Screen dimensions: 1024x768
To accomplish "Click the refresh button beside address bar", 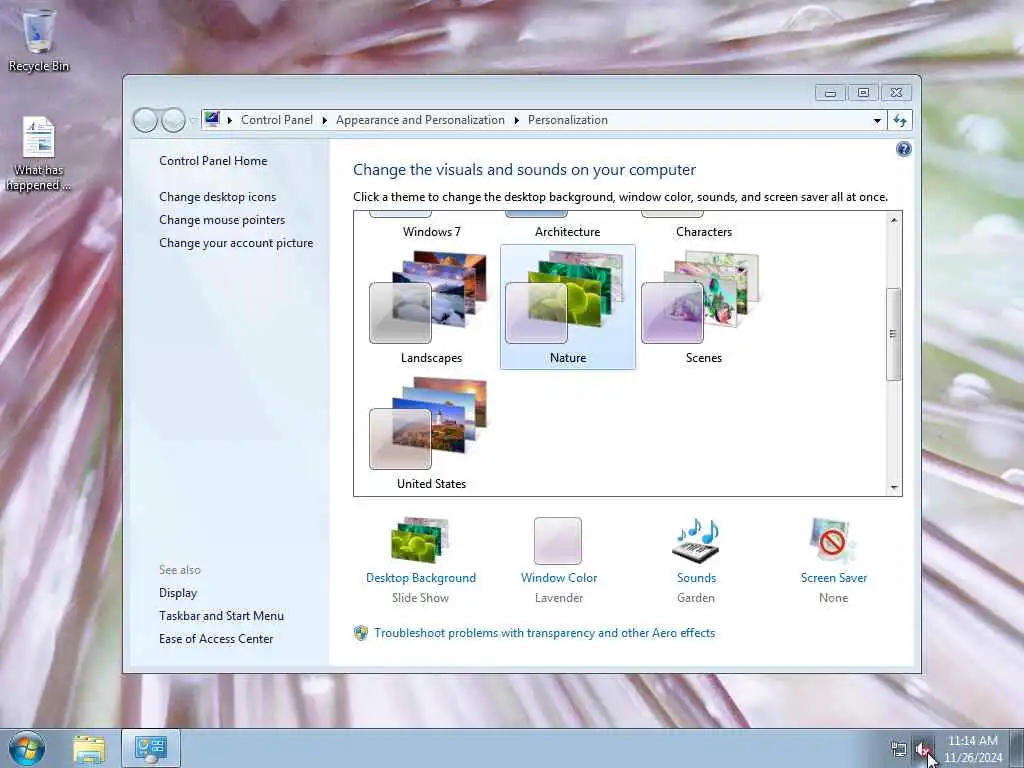I will point(900,120).
